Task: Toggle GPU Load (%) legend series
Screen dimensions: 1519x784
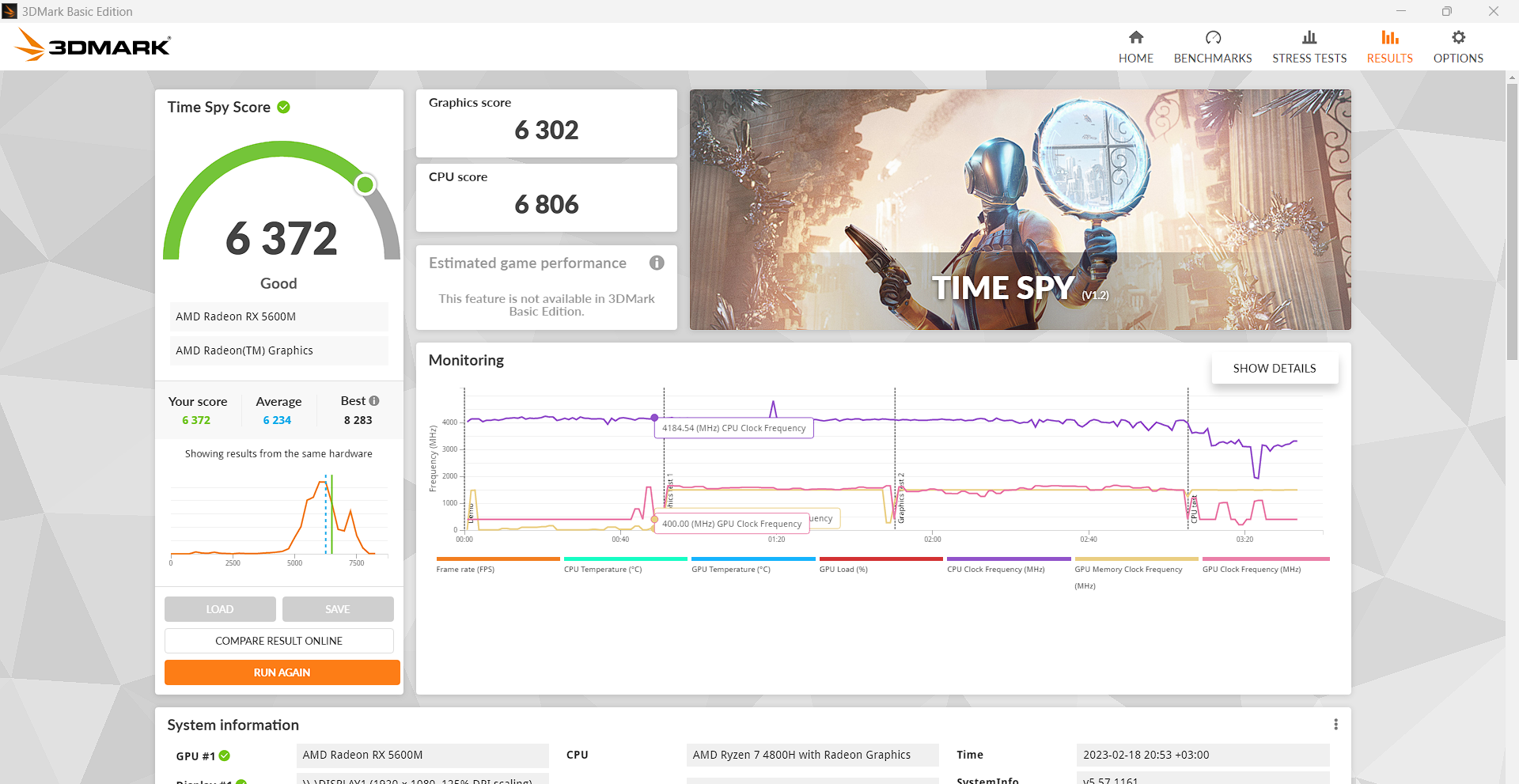Action: click(881, 565)
